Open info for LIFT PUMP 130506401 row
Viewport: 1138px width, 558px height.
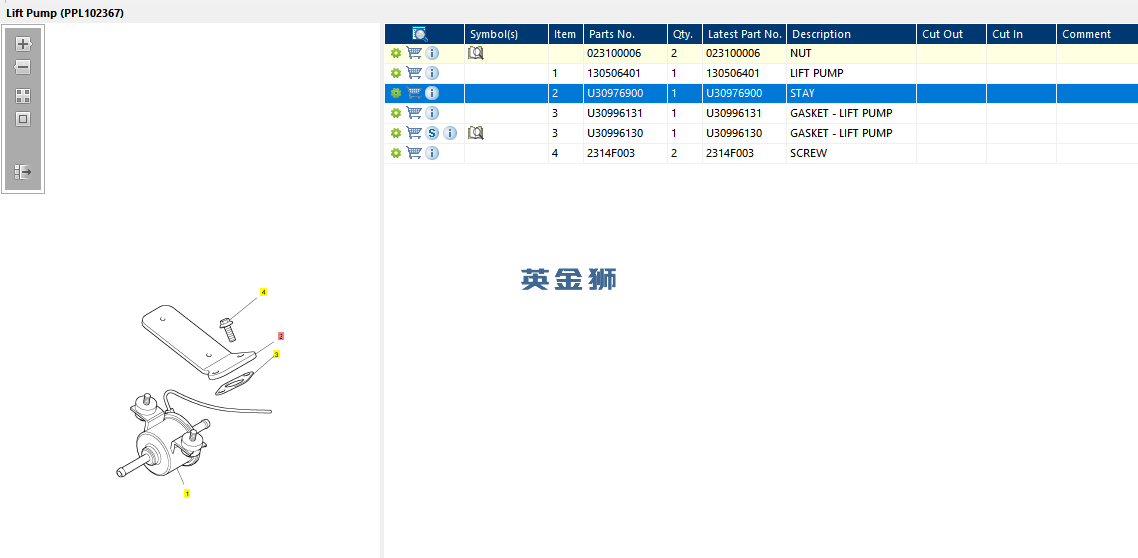[432, 73]
